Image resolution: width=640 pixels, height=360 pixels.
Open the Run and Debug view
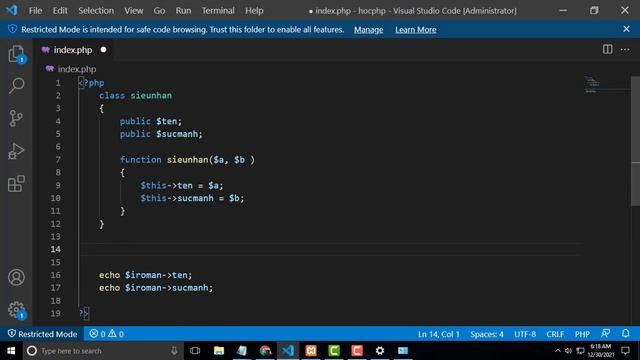pyautogui.click(x=16, y=151)
